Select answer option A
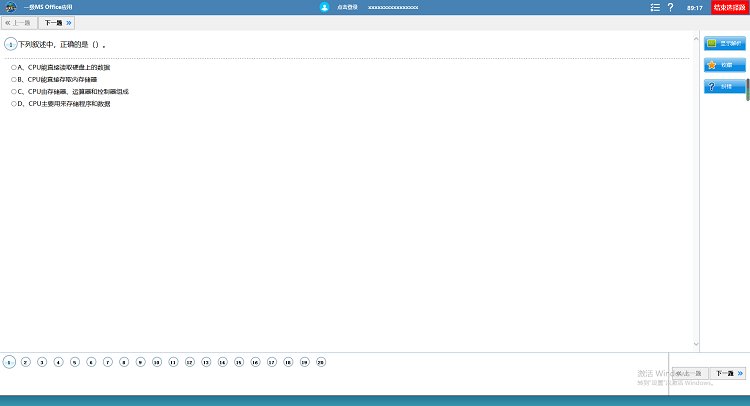750x406 pixels. point(14,67)
